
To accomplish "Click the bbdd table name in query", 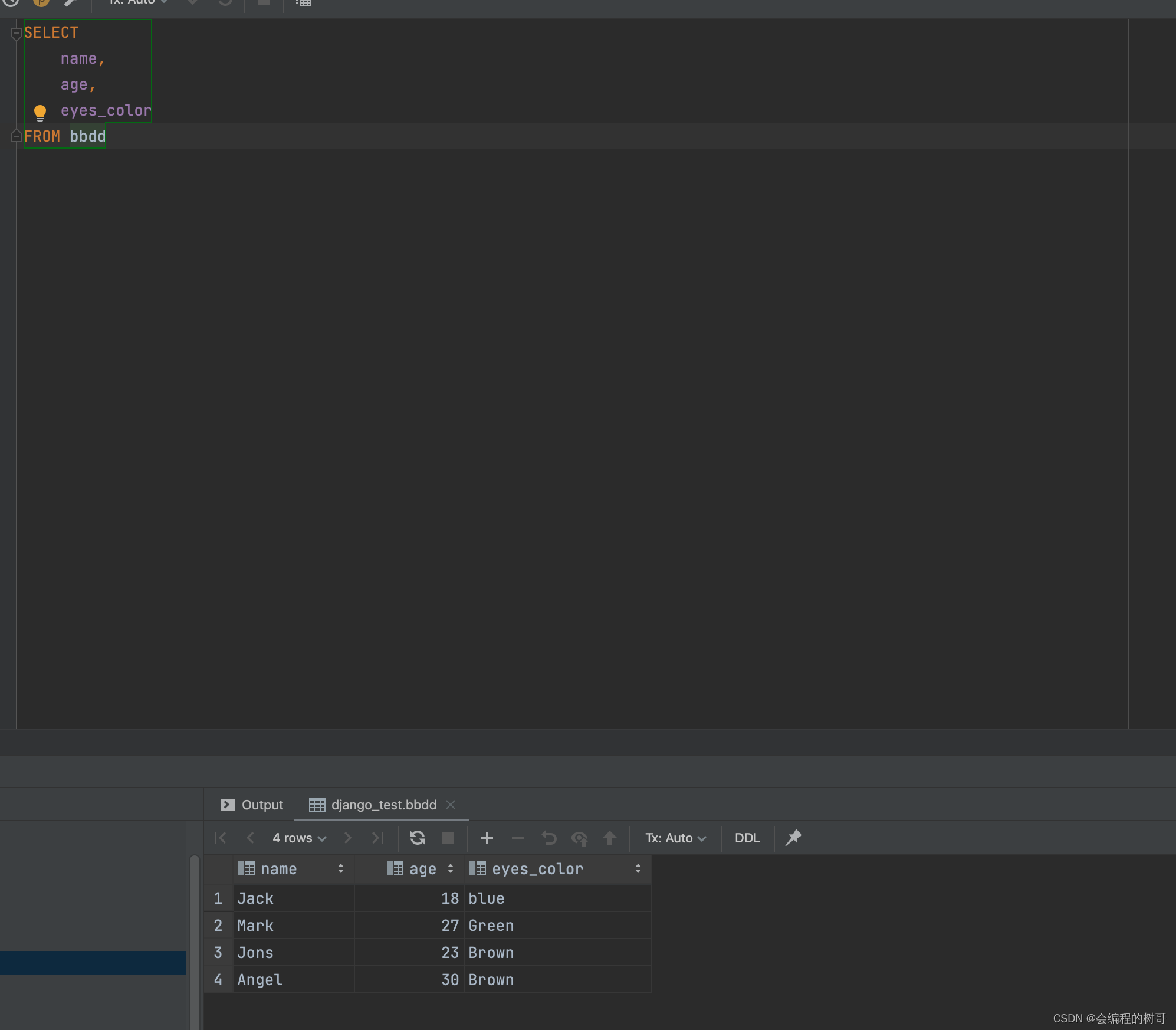I will pos(88,137).
